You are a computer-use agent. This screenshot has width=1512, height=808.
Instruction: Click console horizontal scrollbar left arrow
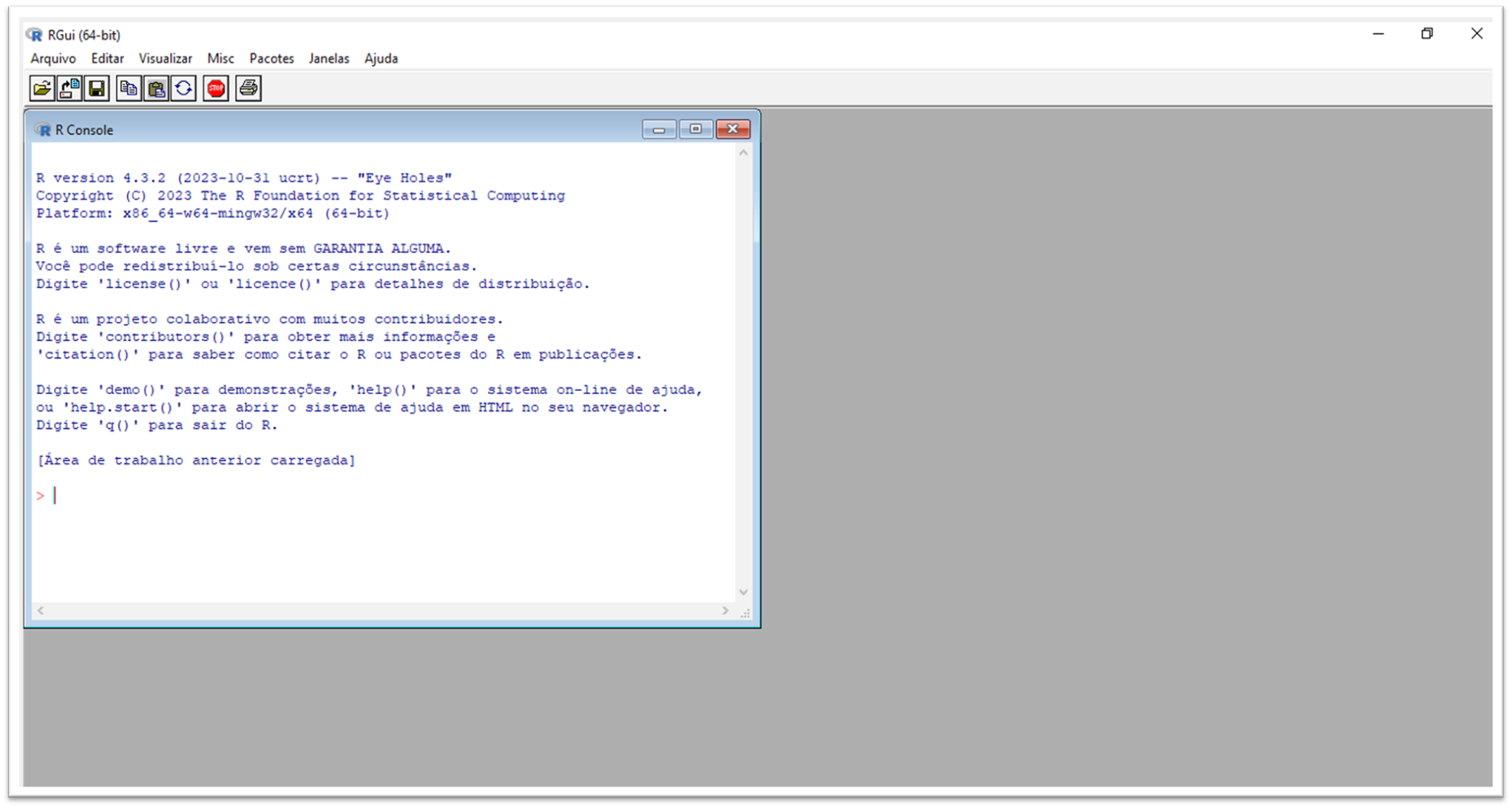pyautogui.click(x=41, y=611)
